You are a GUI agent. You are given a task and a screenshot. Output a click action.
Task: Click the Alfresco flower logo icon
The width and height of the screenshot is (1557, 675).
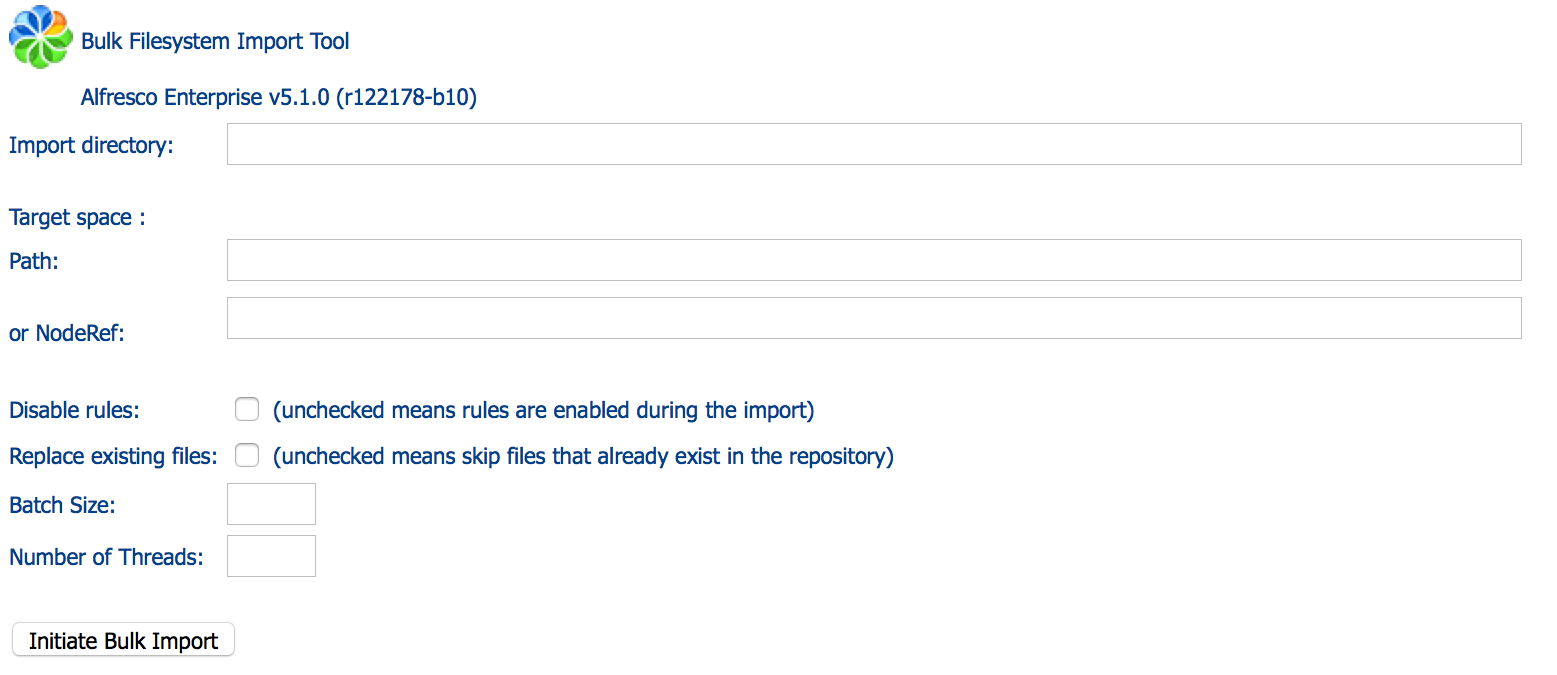[x=40, y=37]
